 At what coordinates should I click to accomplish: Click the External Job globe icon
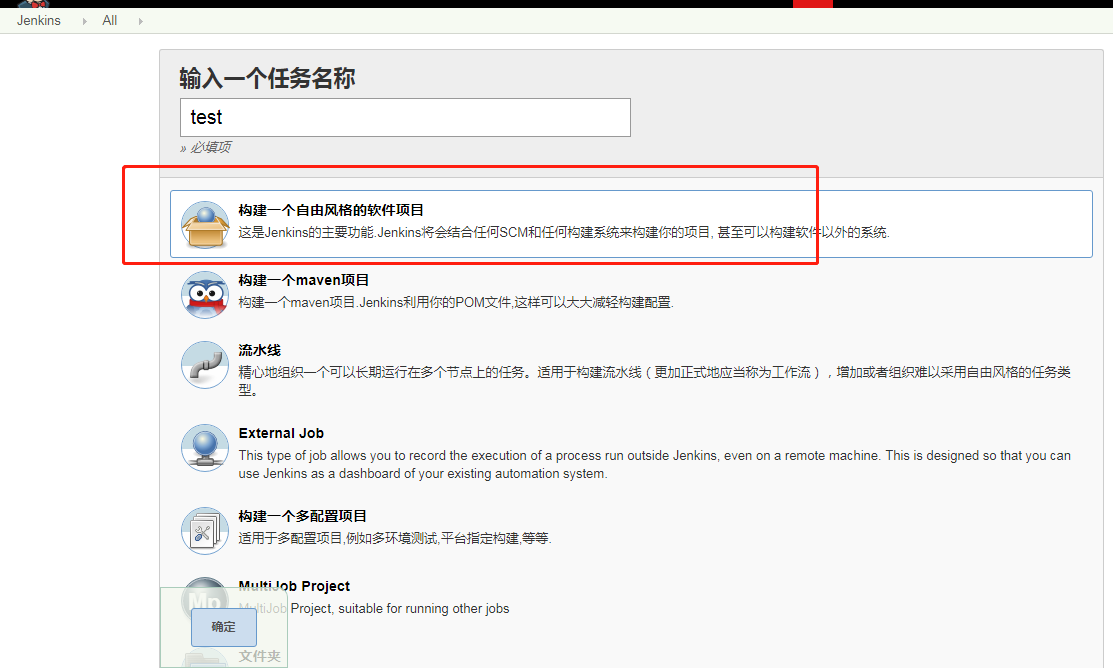click(x=205, y=448)
